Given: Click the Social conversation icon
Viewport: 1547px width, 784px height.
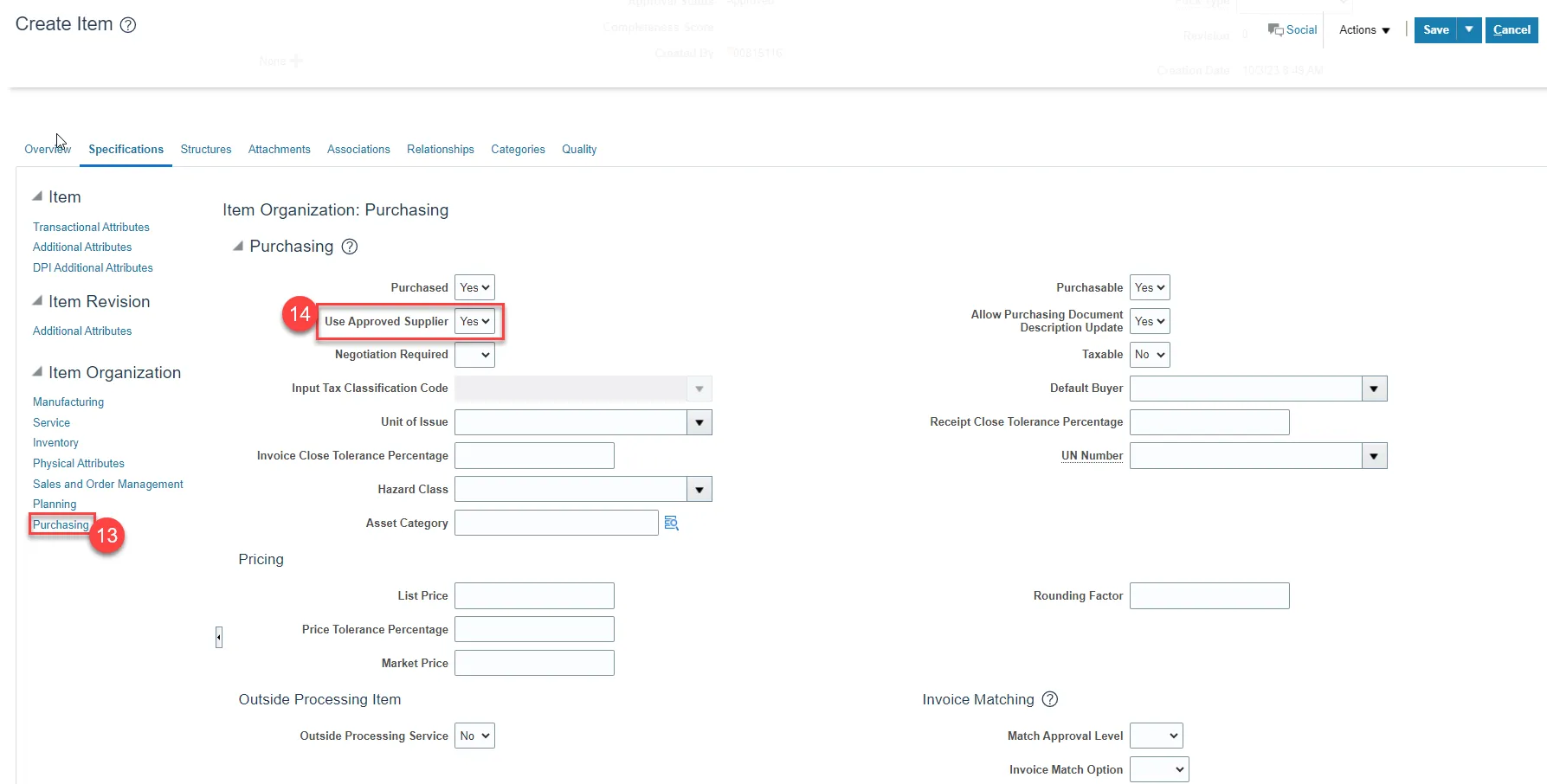Looking at the screenshot, I should tap(1275, 29).
